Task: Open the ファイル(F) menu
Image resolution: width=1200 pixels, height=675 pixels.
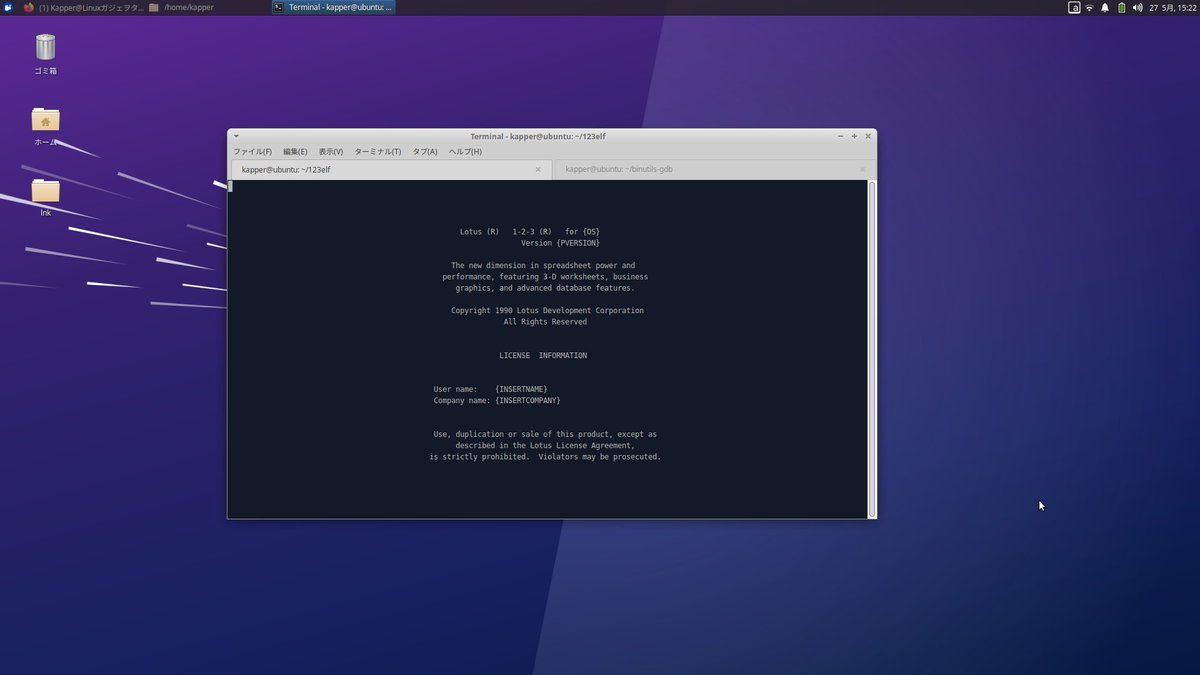Action: (x=252, y=152)
